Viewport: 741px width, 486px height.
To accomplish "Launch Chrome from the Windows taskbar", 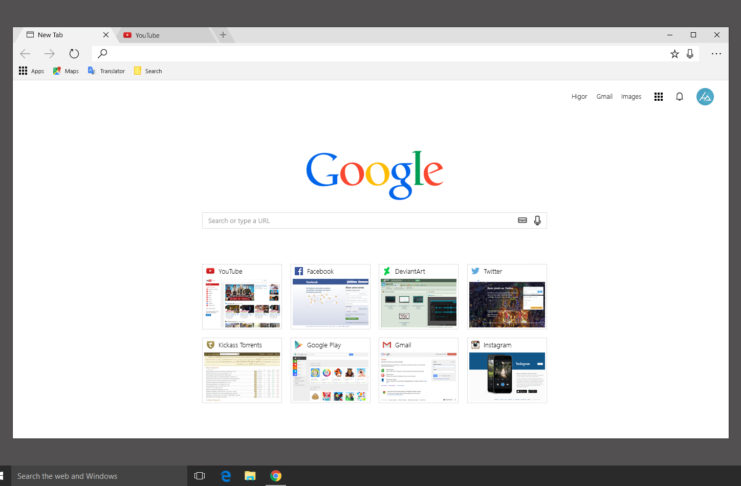I will click(275, 476).
